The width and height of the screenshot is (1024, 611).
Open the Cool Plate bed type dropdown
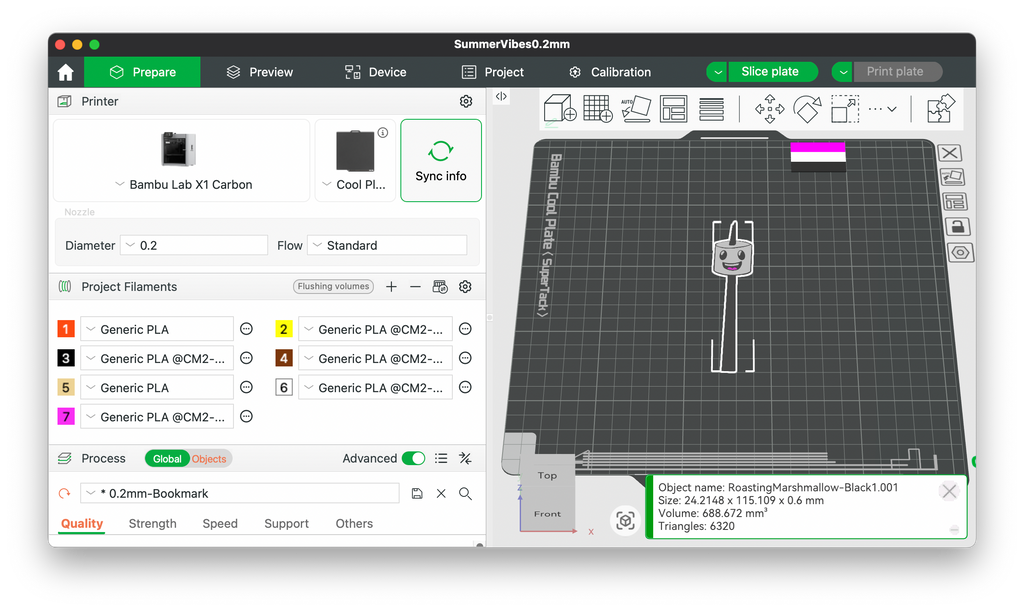point(355,160)
